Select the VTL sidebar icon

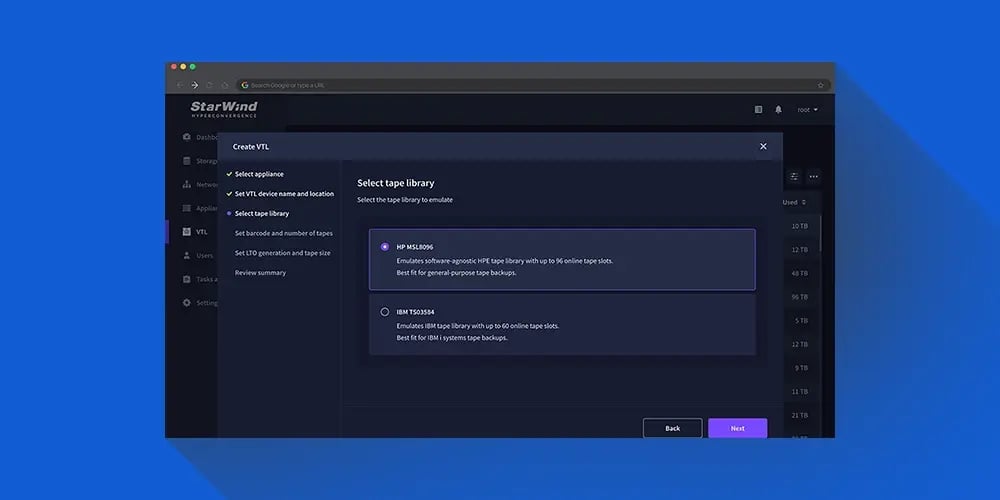coord(187,232)
